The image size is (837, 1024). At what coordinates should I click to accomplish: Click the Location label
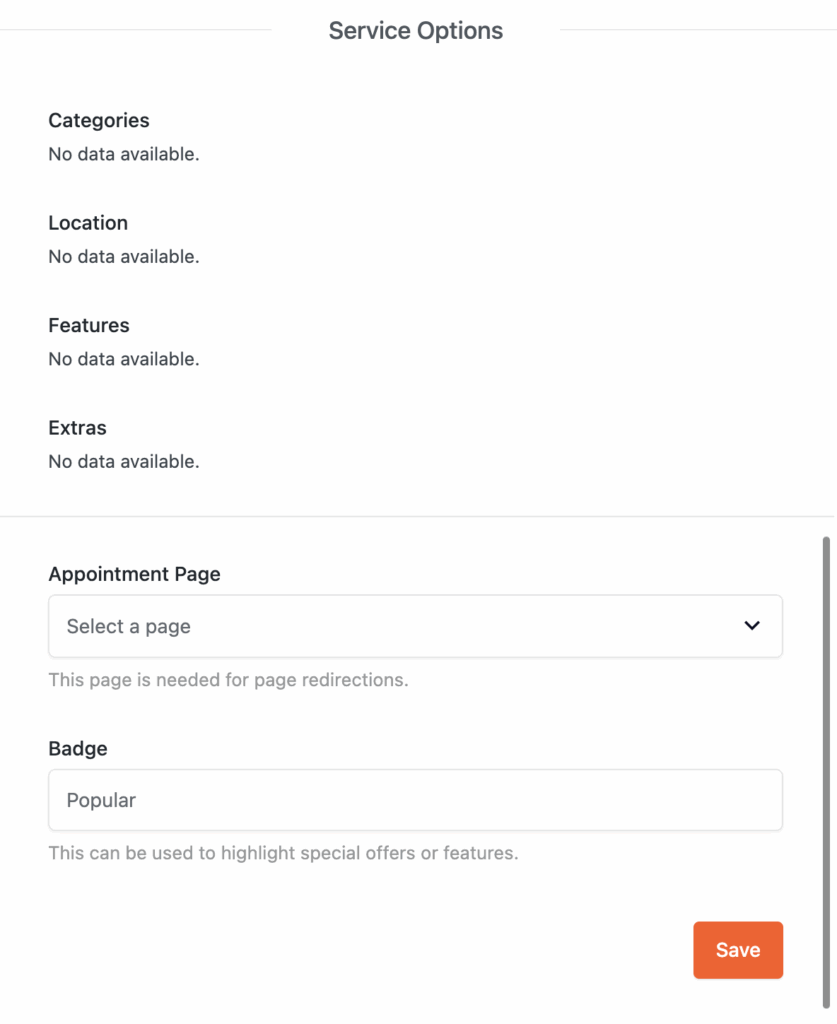[x=88, y=223]
